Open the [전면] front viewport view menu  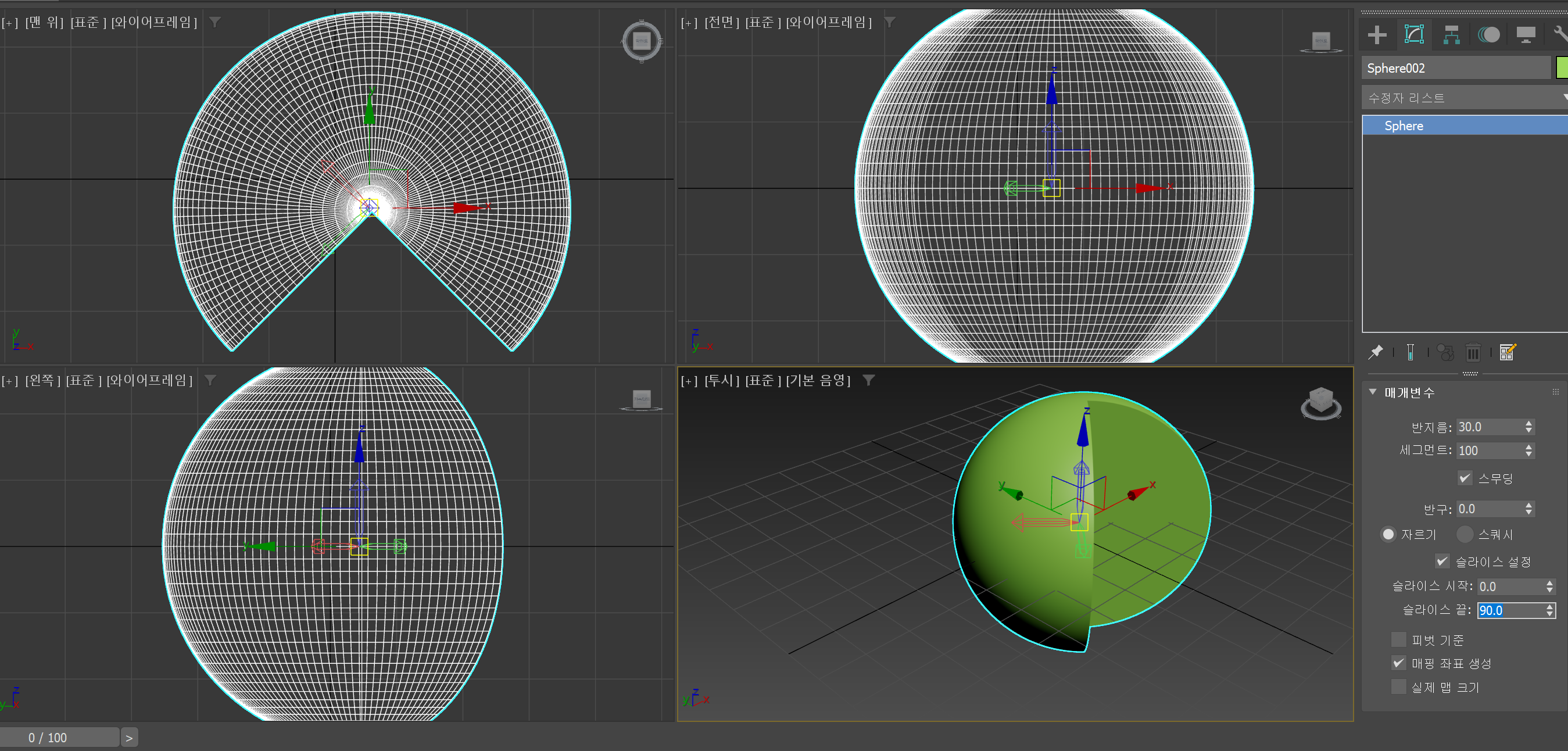pyautogui.click(x=722, y=23)
